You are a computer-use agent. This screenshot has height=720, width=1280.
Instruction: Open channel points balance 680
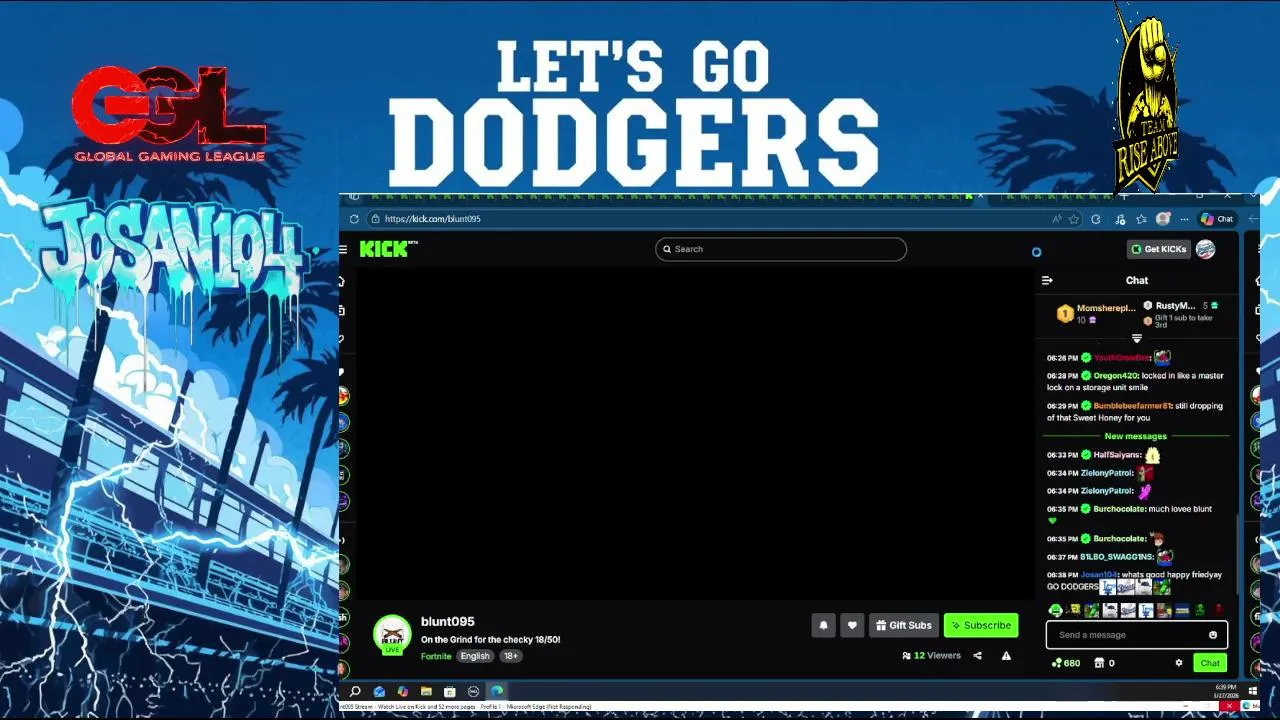[1066, 663]
